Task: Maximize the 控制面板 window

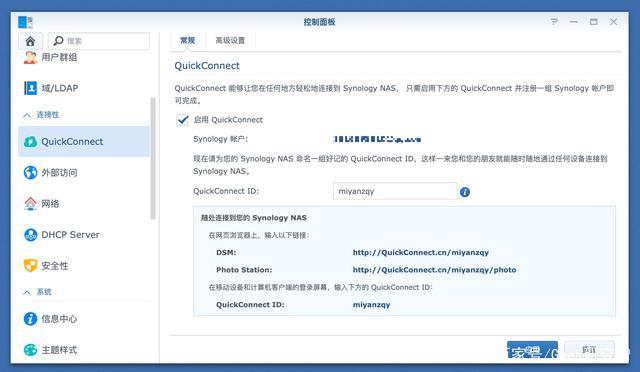Action: tap(594, 22)
